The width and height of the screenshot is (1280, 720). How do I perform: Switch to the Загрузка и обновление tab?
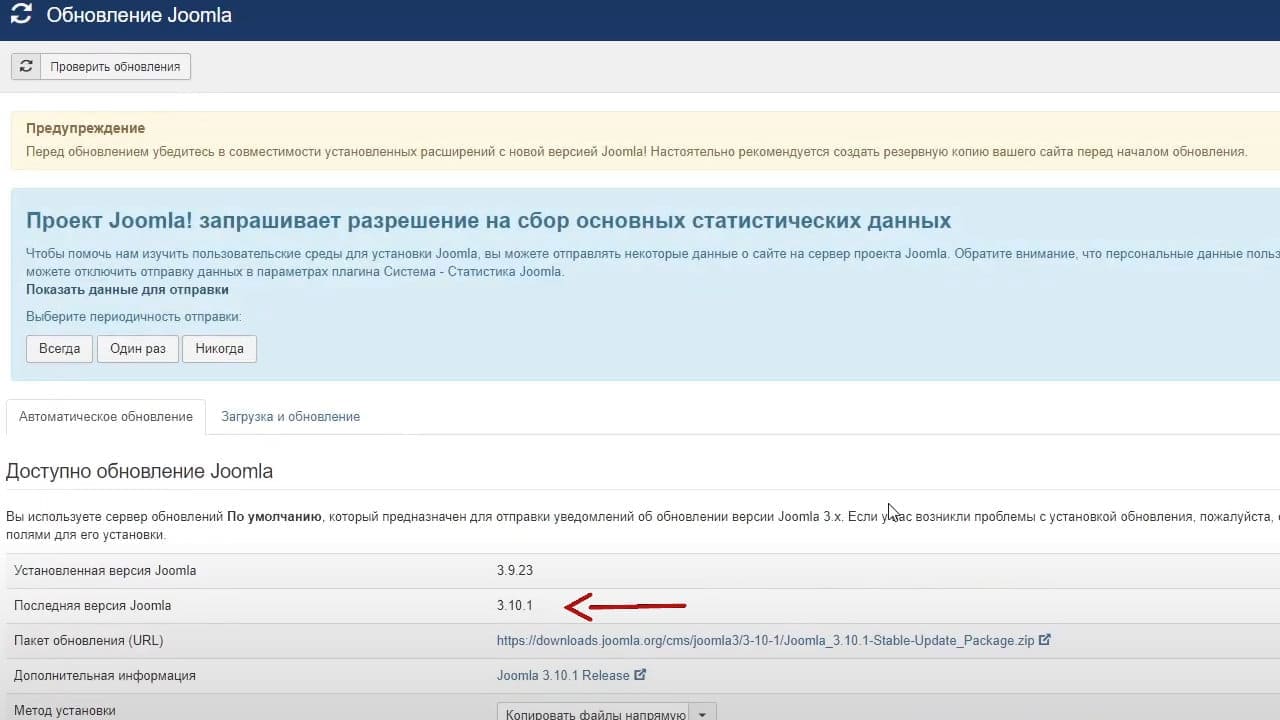click(291, 417)
